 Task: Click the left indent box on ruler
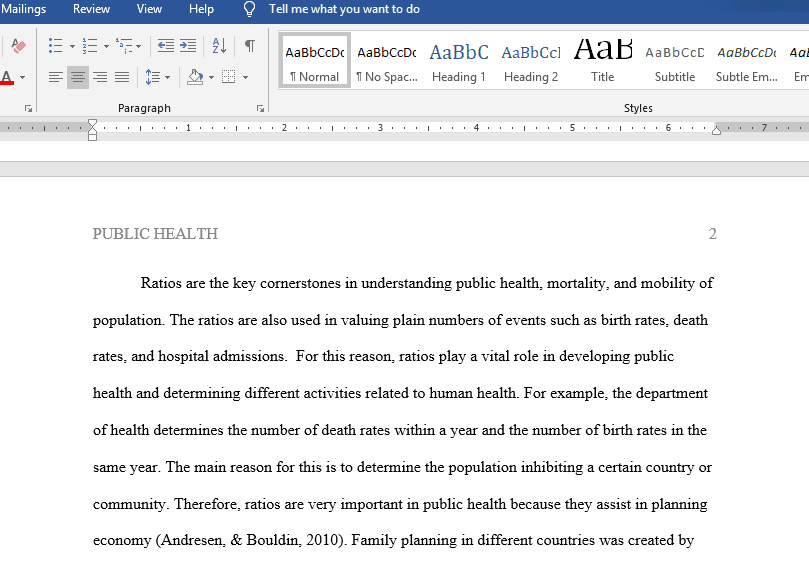tap(92, 137)
